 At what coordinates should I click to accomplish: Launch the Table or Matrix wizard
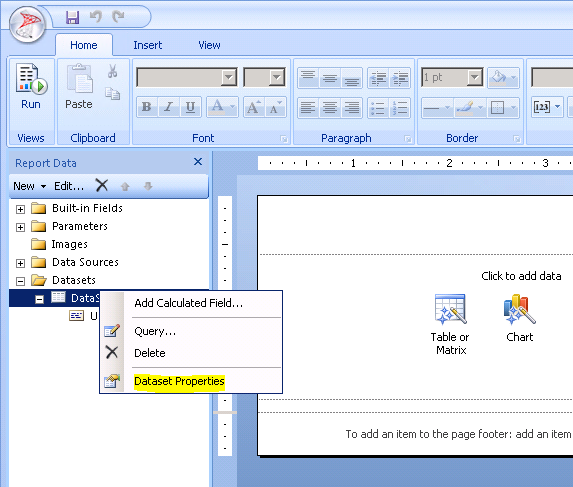pyautogui.click(x=450, y=309)
